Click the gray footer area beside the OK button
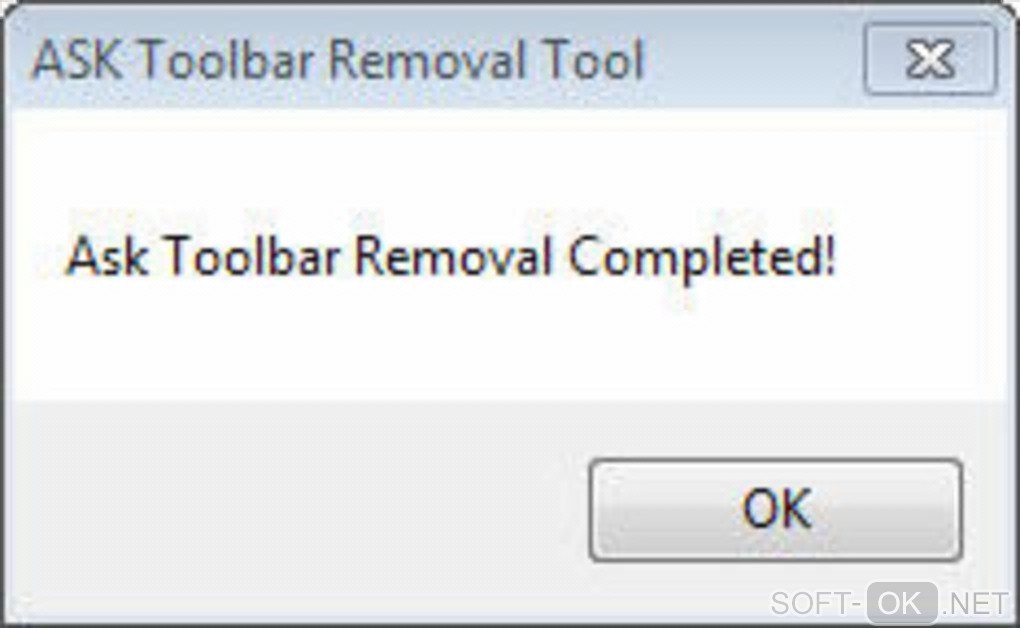The width and height of the screenshot is (1020, 628). tap(299, 510)
